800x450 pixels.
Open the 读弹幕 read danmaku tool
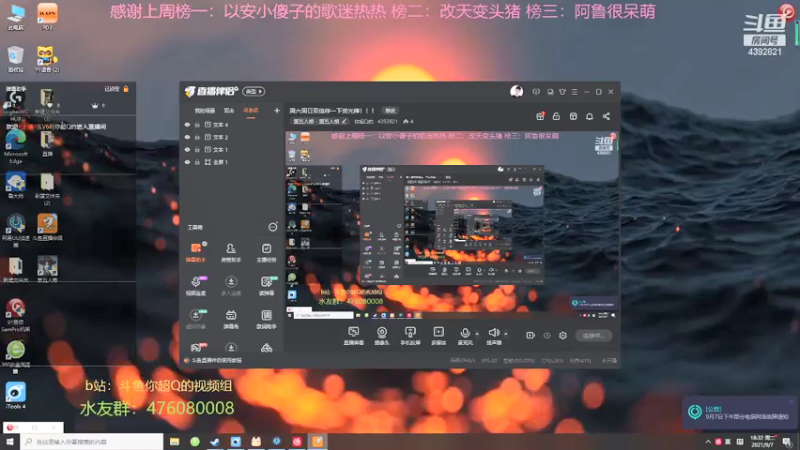(266, 286)
